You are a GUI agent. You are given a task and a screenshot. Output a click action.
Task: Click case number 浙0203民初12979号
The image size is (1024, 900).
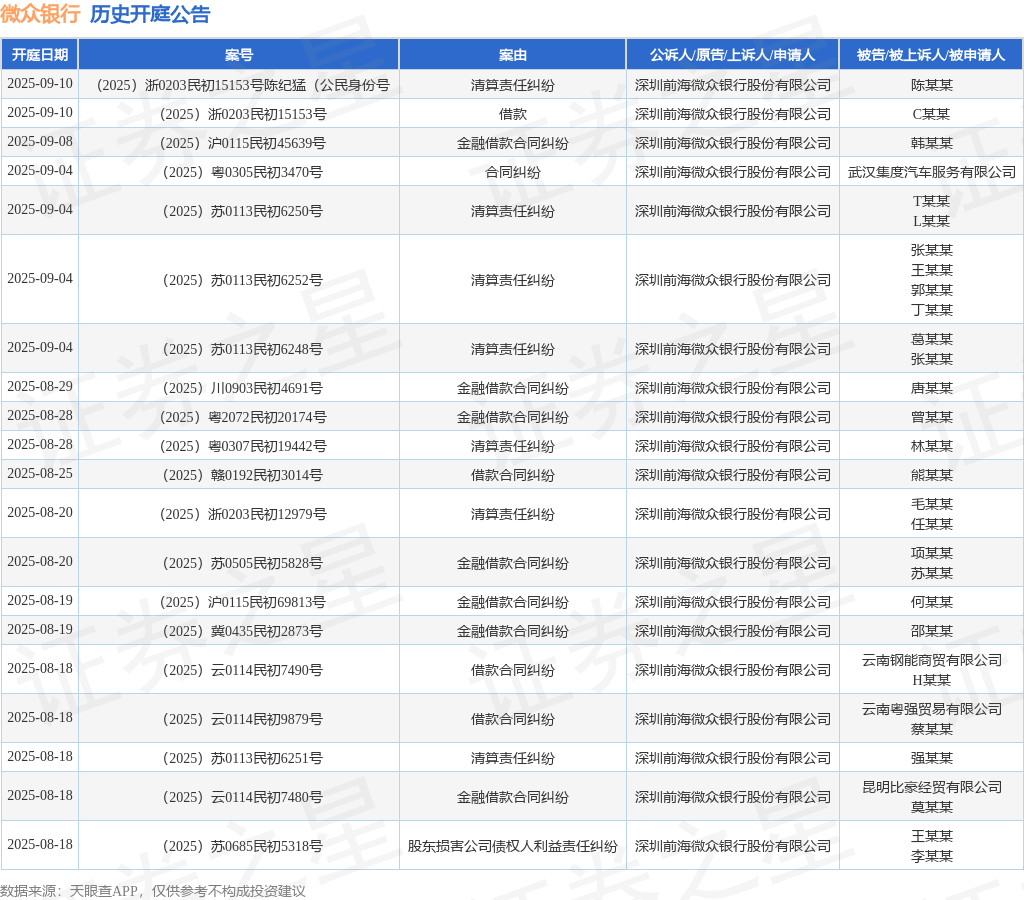click(x=243, y=514)
